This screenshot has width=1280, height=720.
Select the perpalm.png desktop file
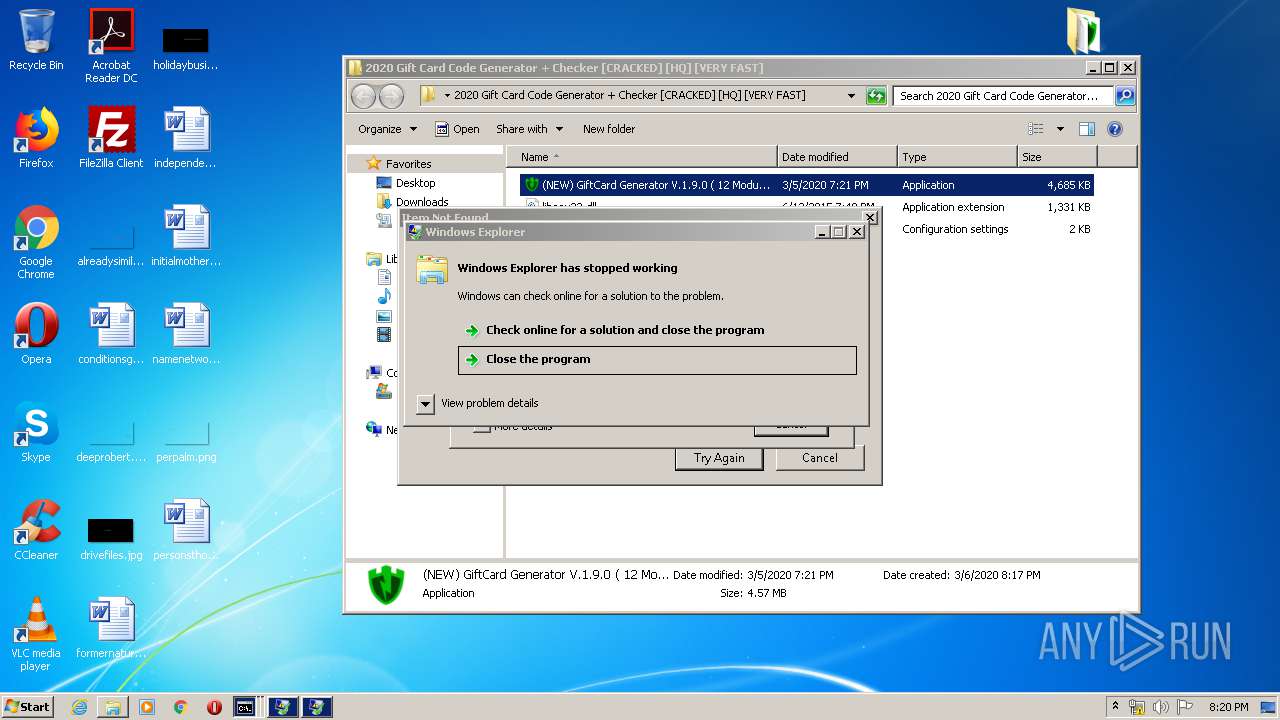[x=186, y=440]
